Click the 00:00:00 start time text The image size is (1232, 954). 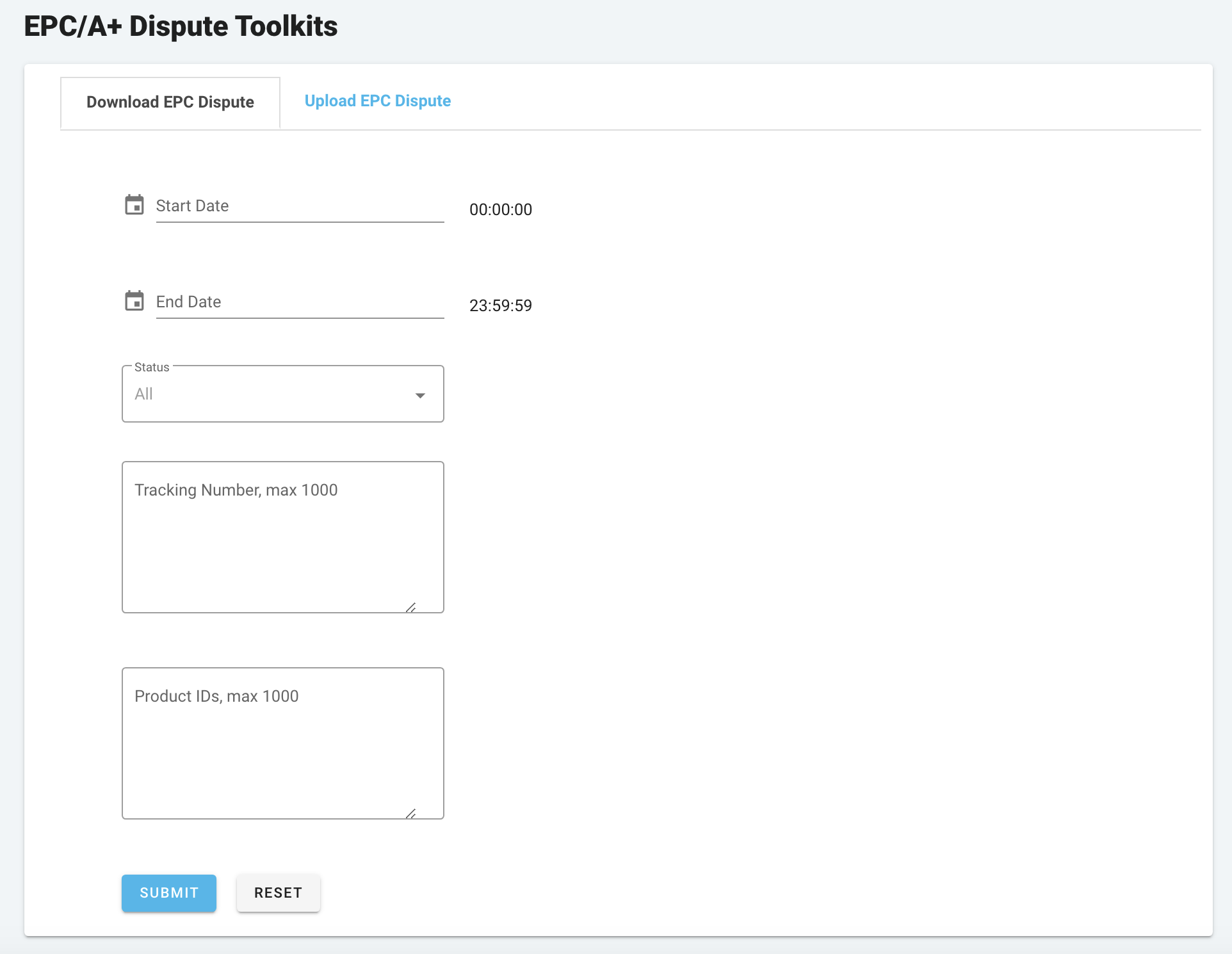point(501,210)
